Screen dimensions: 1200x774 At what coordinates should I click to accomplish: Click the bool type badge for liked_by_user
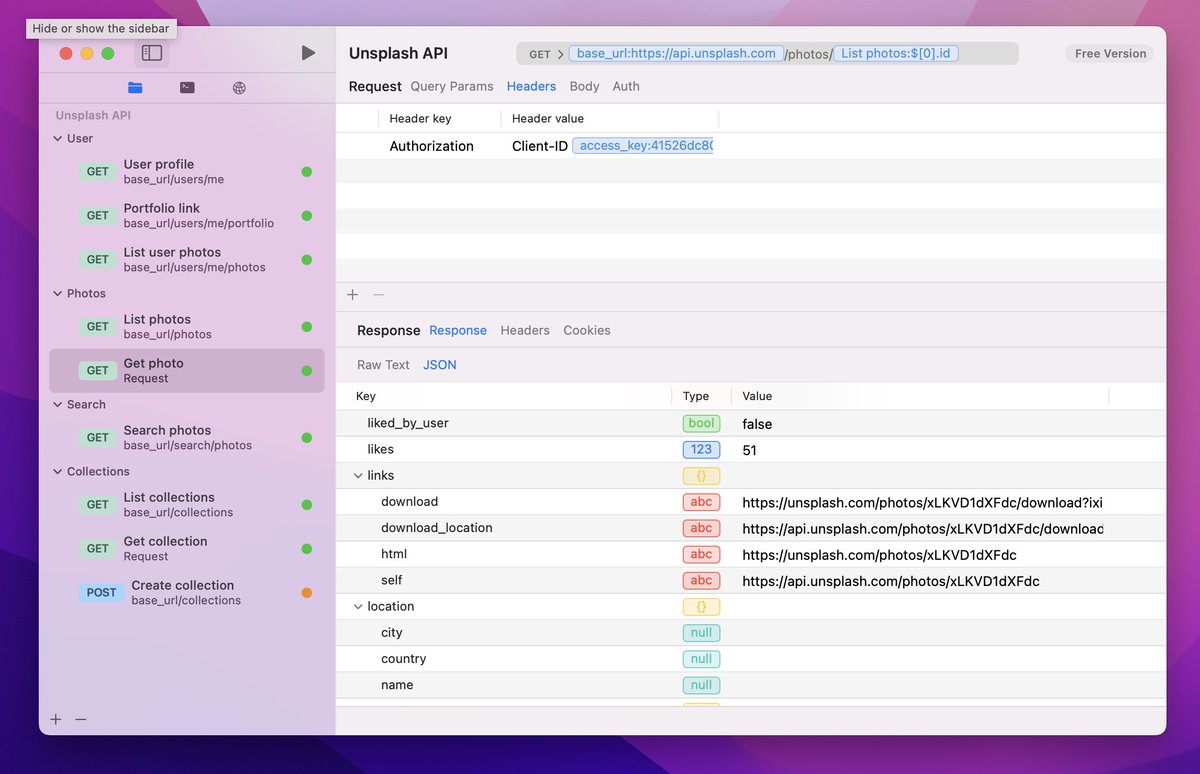701,423
